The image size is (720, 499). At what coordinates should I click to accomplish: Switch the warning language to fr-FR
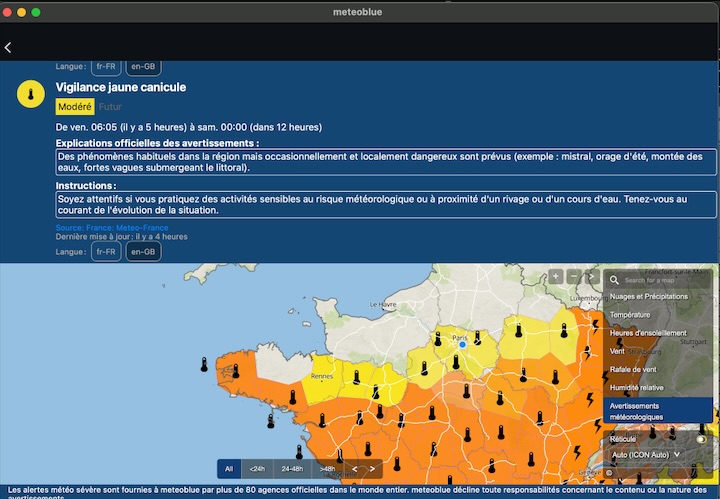coord(107,252)
